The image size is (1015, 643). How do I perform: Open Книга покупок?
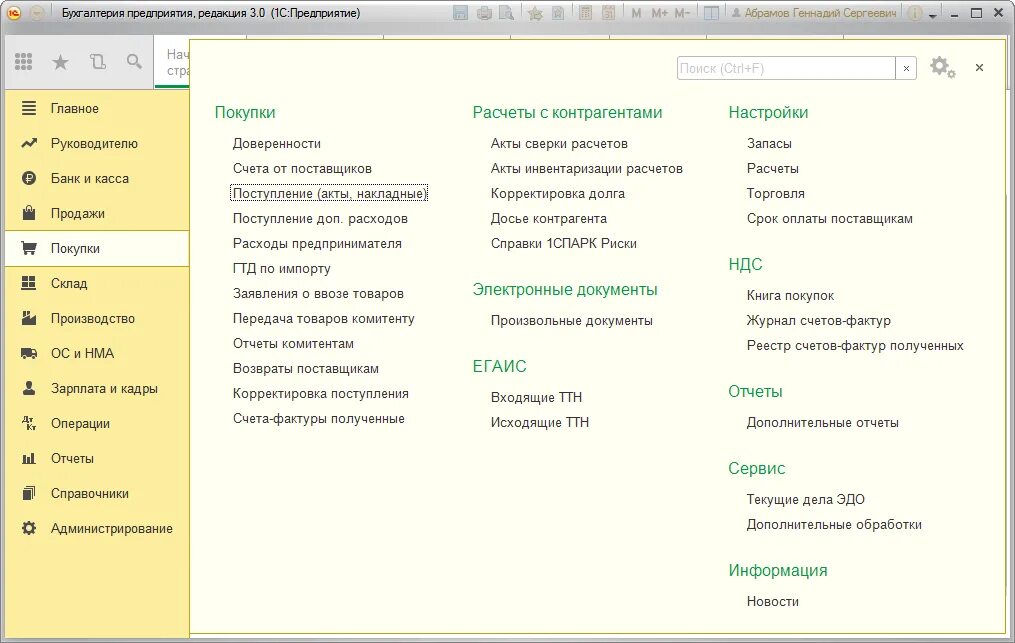790,295
